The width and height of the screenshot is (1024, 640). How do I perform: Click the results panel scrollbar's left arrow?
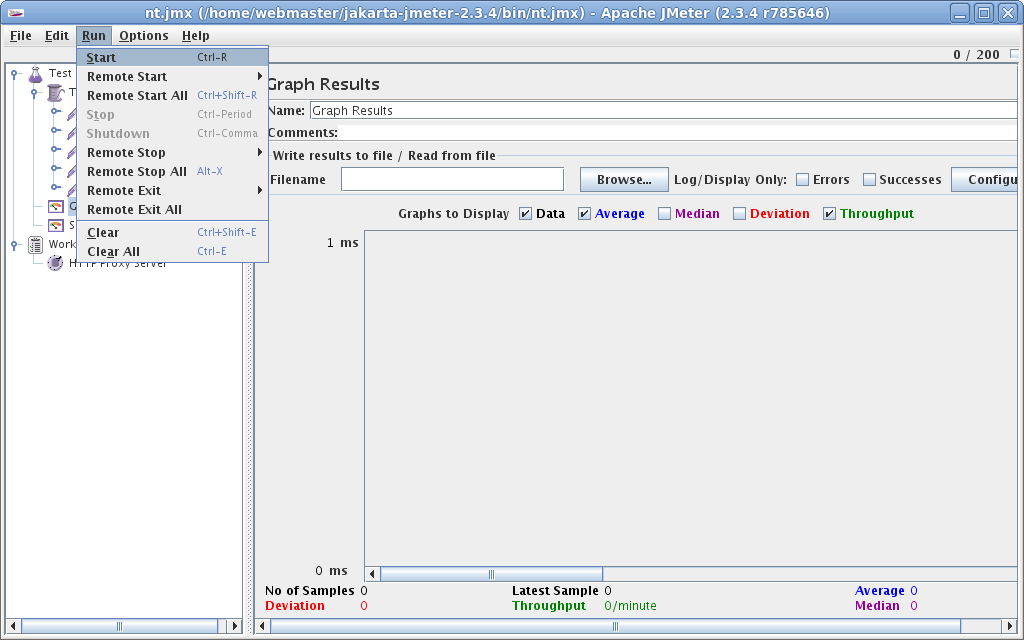tap(263, 626)
